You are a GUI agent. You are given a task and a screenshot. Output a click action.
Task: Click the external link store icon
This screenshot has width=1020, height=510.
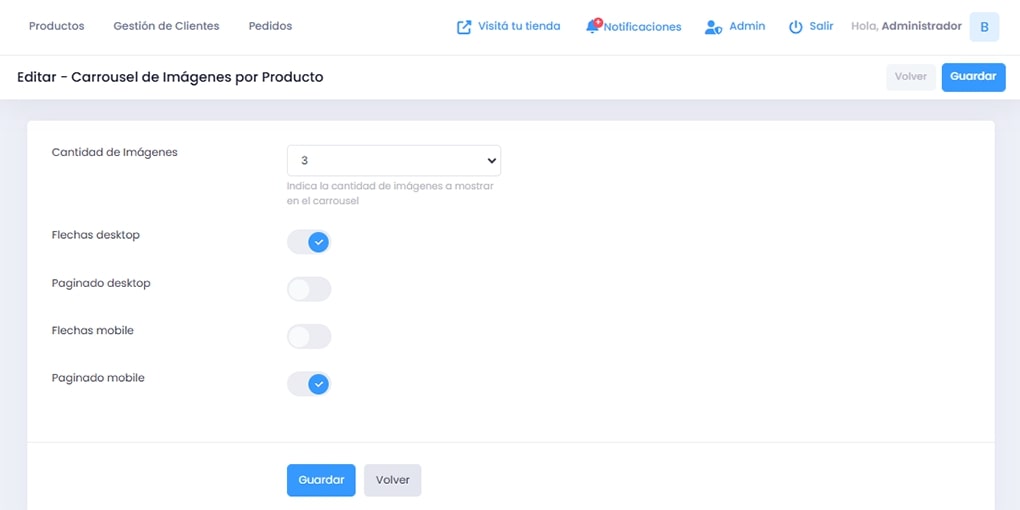464,27
